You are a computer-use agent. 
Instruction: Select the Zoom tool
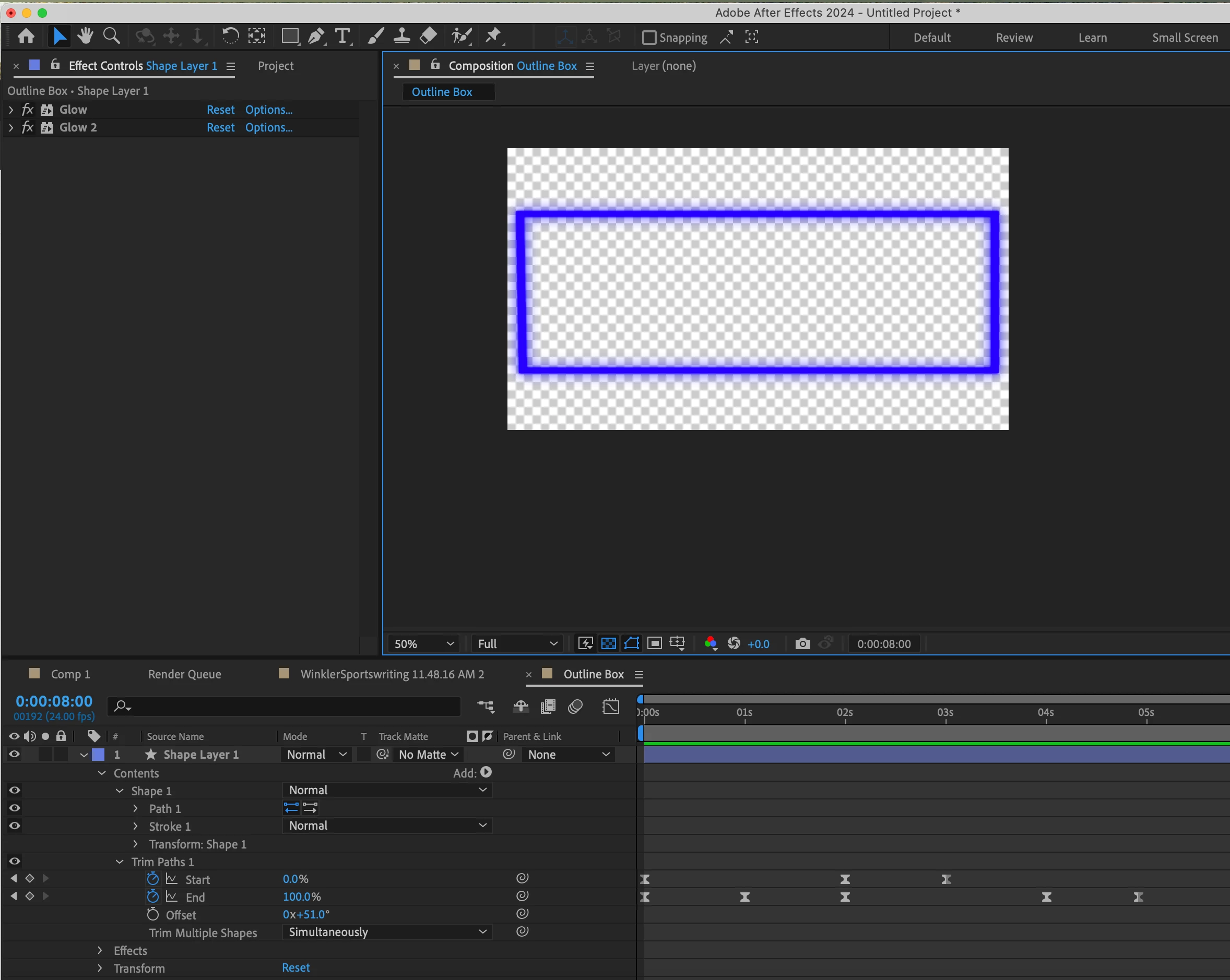point(111,37)
